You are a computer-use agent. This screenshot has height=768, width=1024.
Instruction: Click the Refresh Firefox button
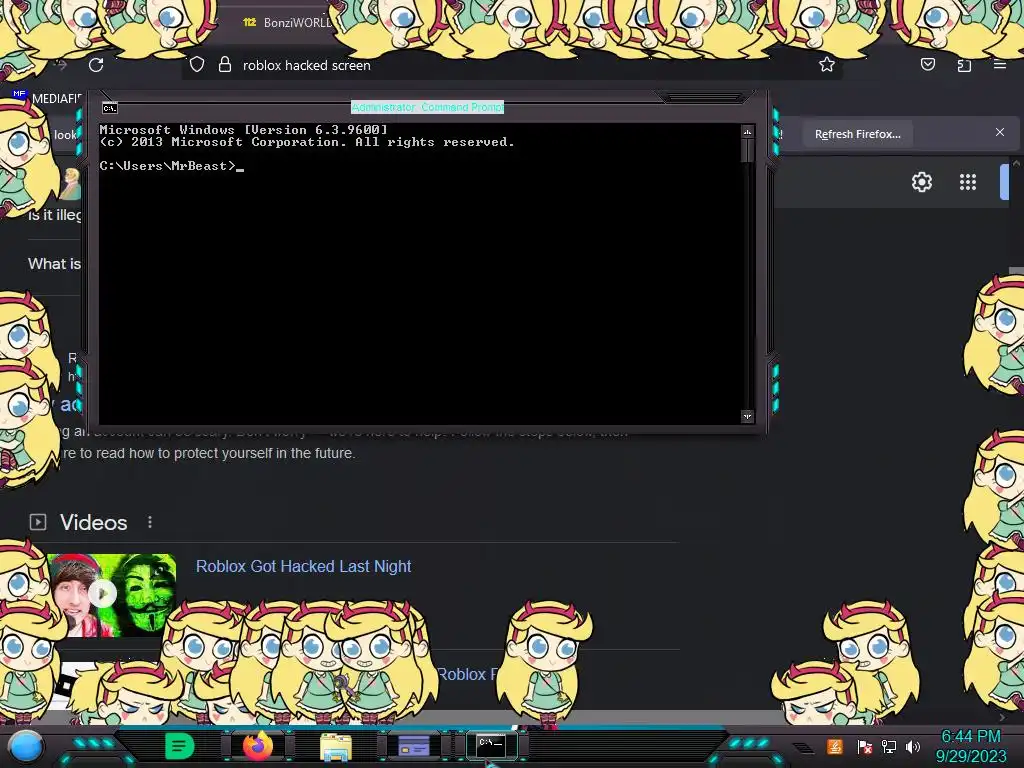tap(857, 134)
